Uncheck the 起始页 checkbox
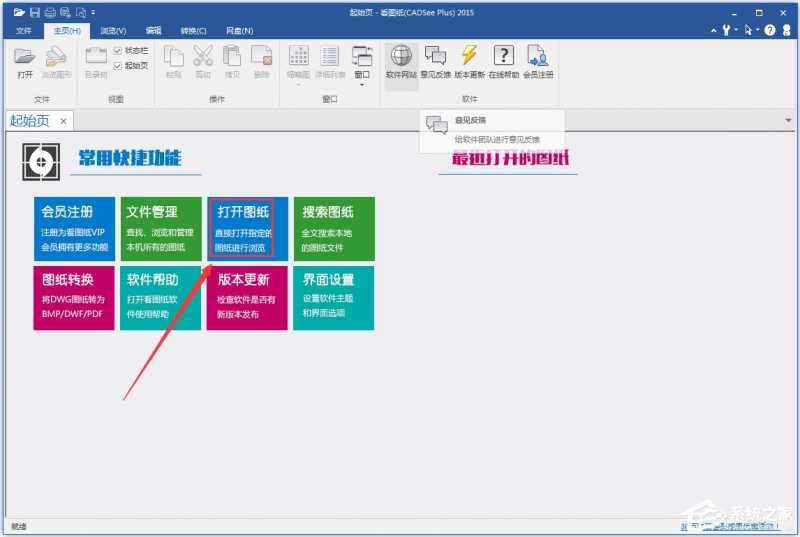Image resolution: width=800 pixels, height=537 pixels. (118, 66)
